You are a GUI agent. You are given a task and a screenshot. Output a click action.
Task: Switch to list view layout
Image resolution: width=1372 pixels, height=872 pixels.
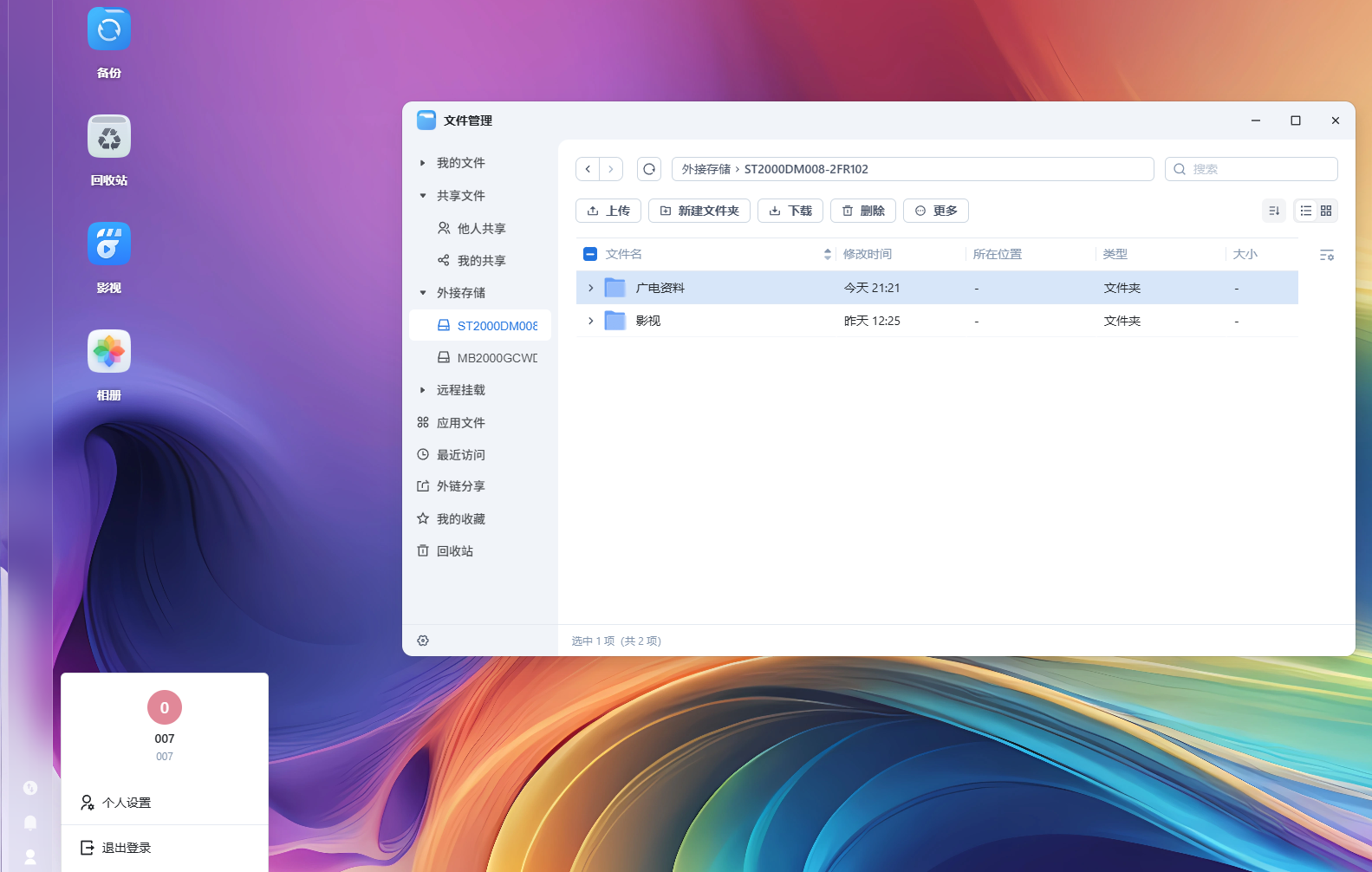tap(1306, 211)
